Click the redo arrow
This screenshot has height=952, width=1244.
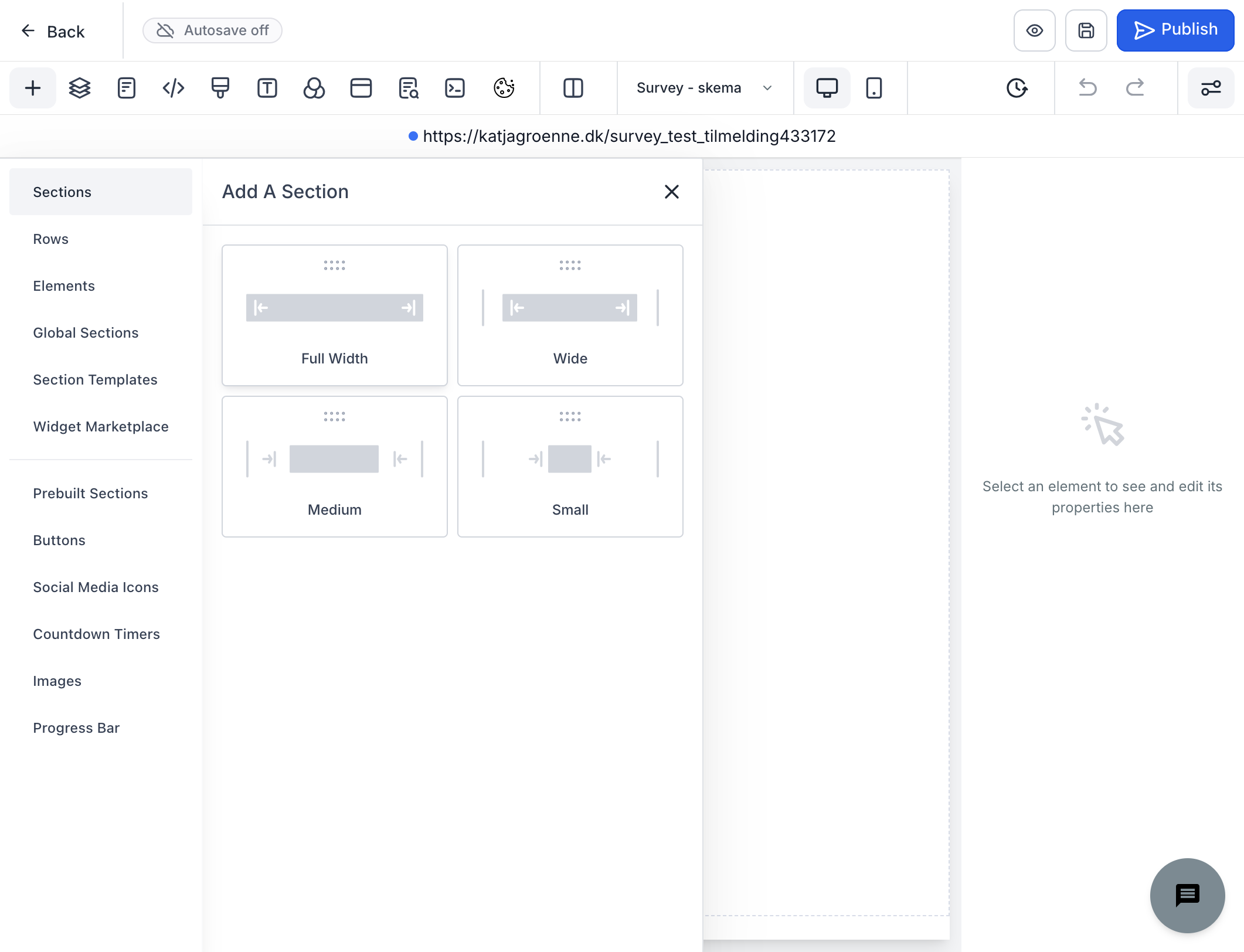point(1135,88)
